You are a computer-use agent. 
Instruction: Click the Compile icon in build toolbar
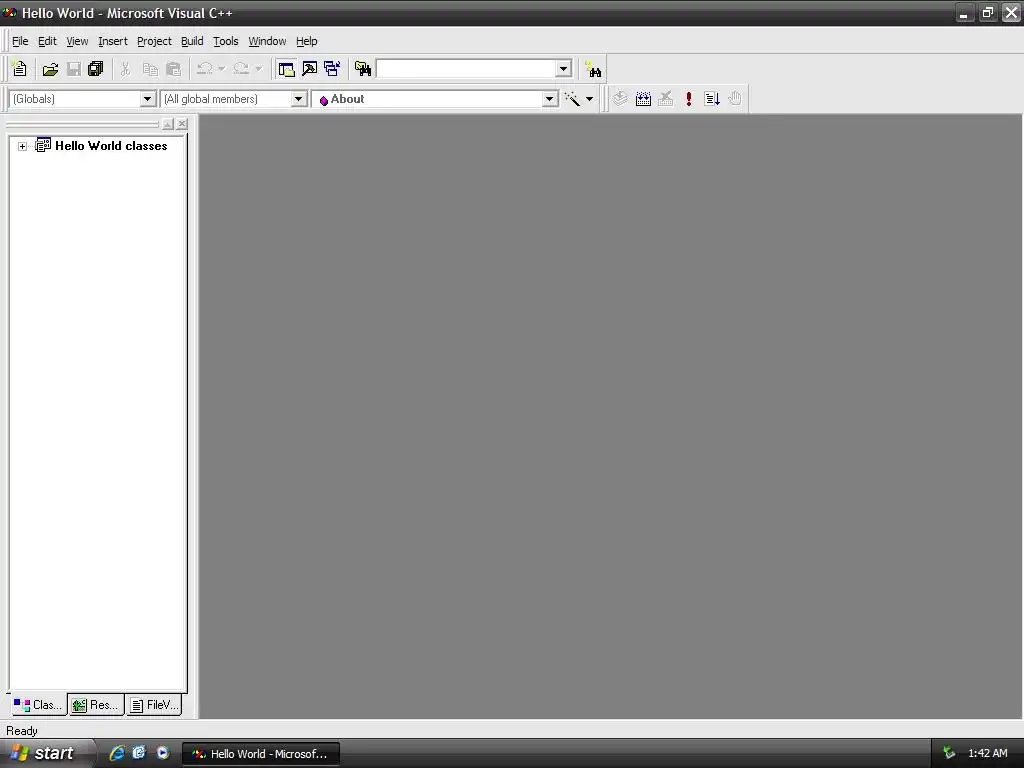(x=620, y=99)
